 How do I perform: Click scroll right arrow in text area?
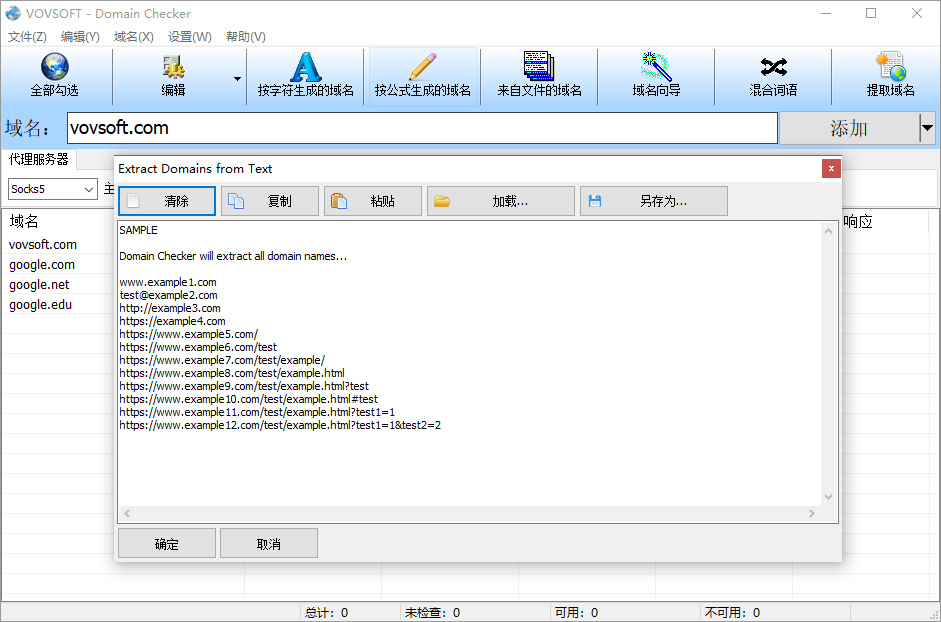[812, 513]
